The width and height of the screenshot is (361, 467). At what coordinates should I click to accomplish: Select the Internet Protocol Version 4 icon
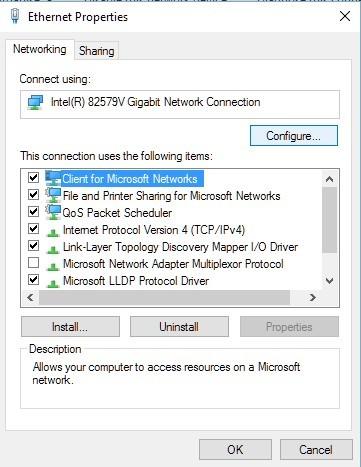coord(53,232)
